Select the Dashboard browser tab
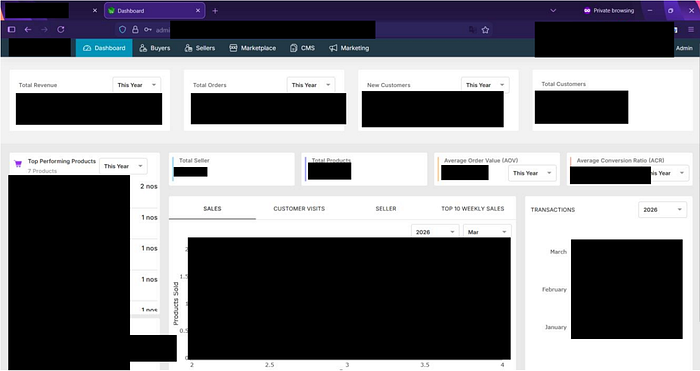This screenshot has height=371, width=700. coord(154,11)
